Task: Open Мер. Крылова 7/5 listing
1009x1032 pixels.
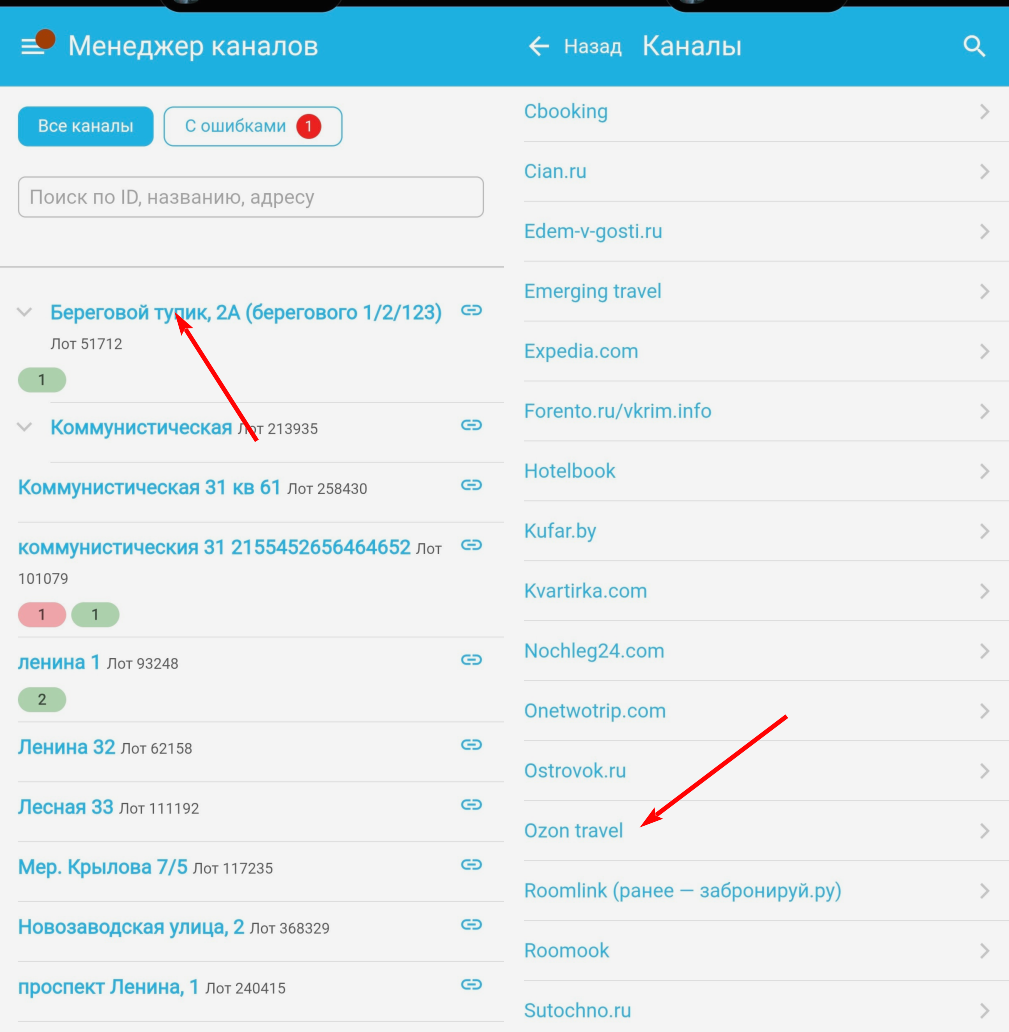Action: point(103,867)
